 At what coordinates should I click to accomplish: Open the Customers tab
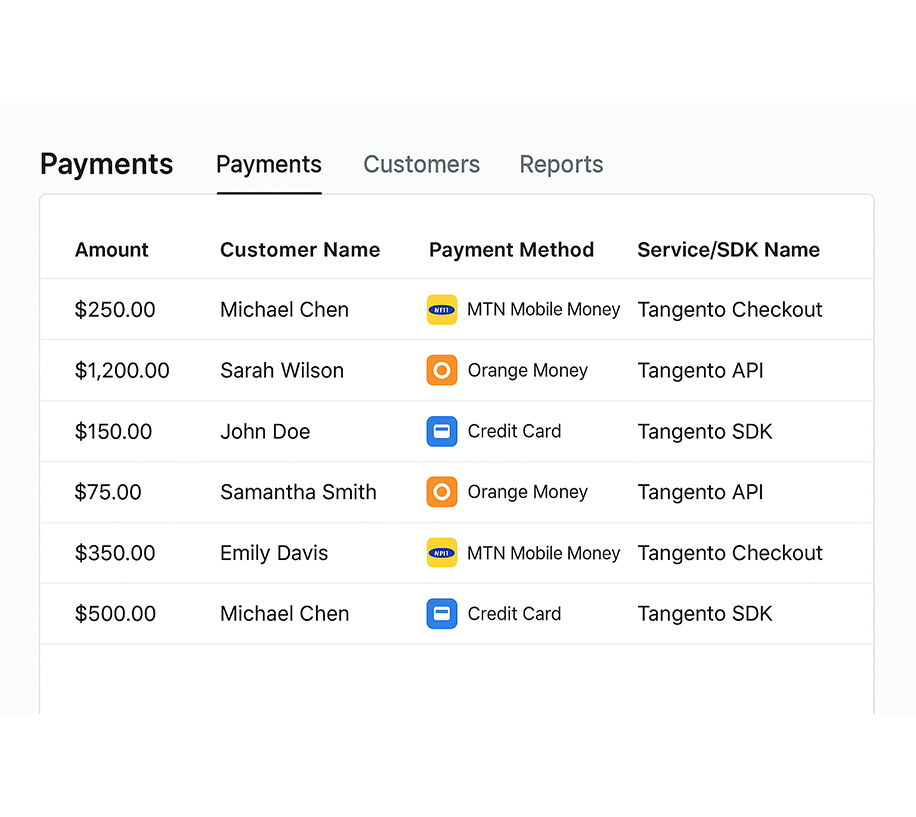(421, 165)
